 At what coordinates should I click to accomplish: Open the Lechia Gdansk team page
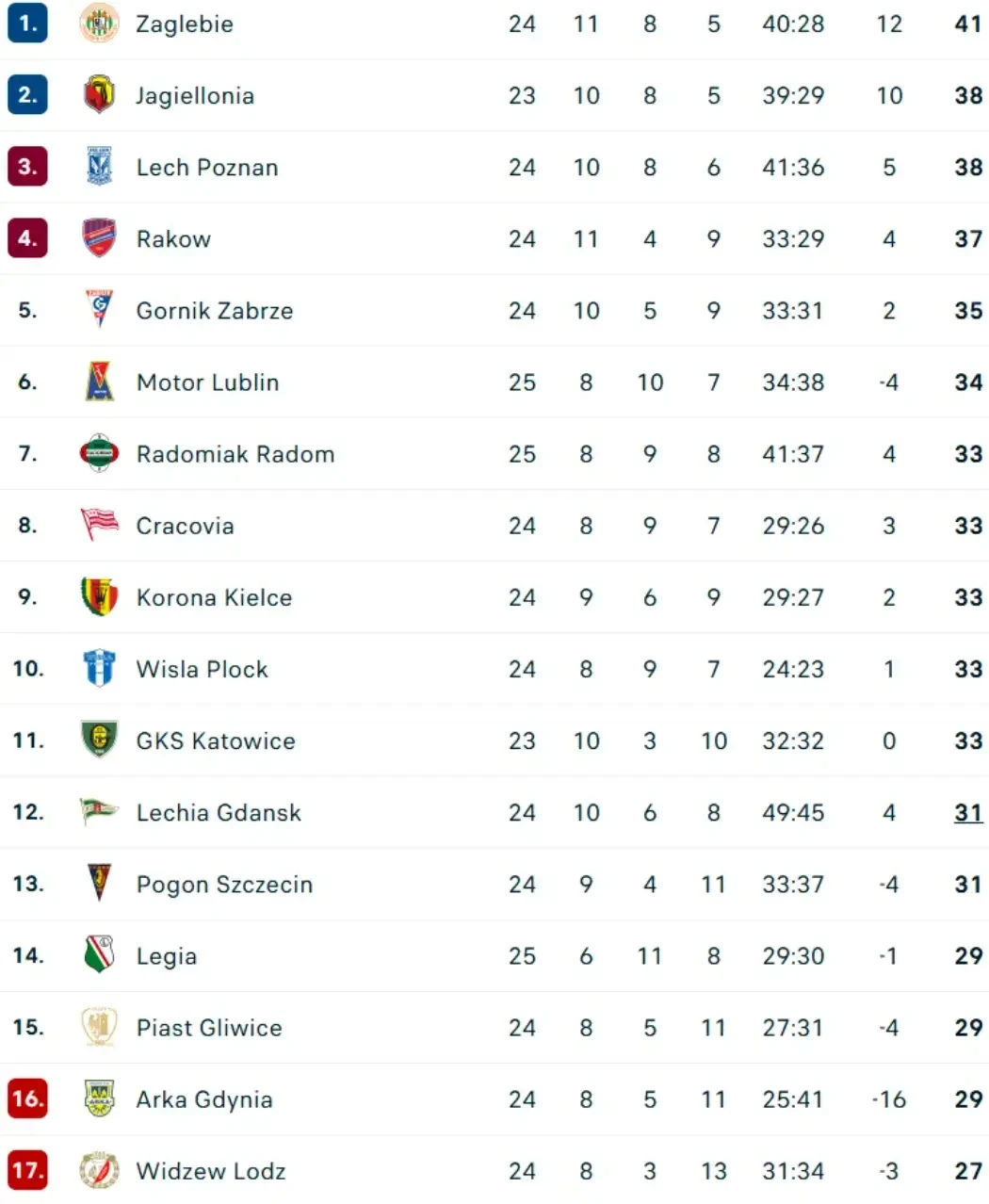pyautogui.click(x=219, y=812)
